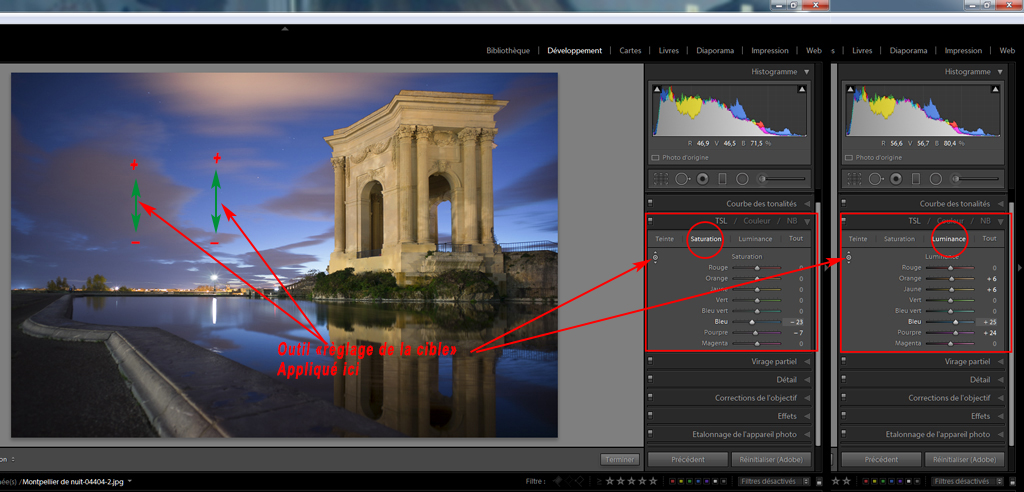Select the Graduated Filter tool above the Luminance panel

click(x=916, y=179)
